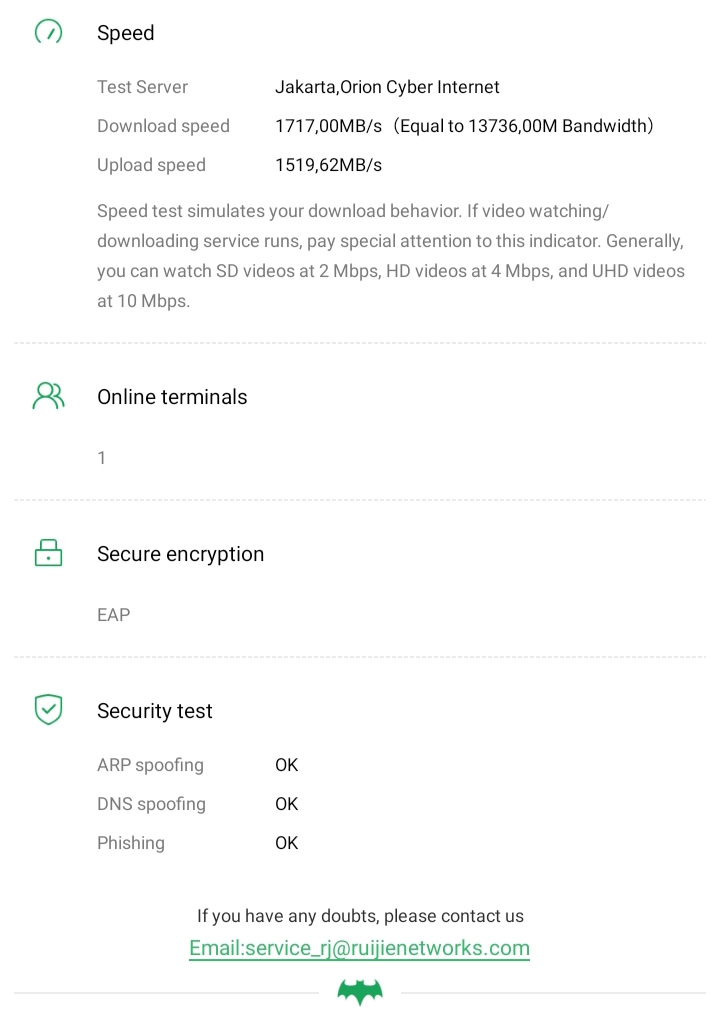Click the green bat logo icon
Screen dimensions: 719x1015
pyautogui.click(x=360, y=992)
